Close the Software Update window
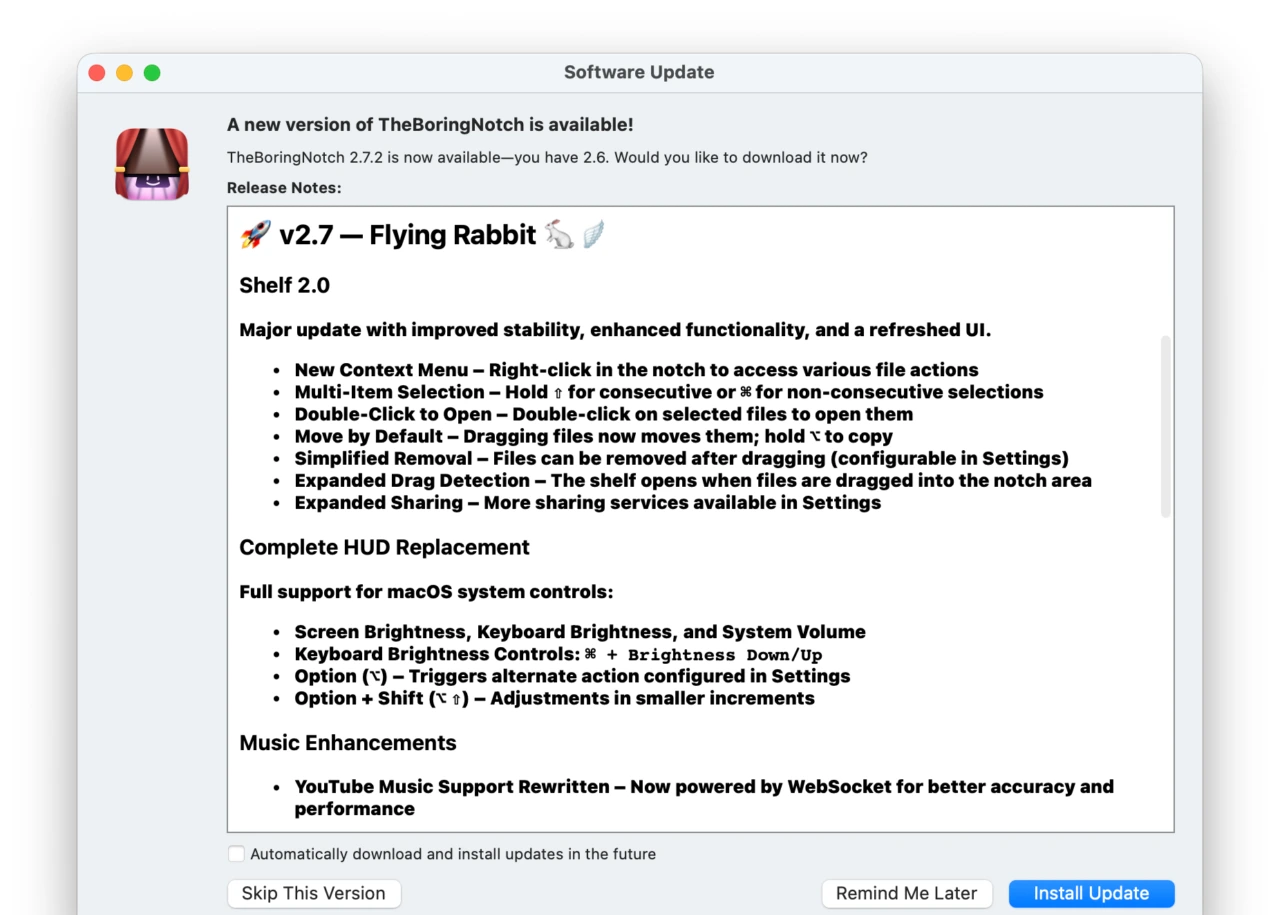The width and height of the screenshot is (1280, 915). [97, 73]
